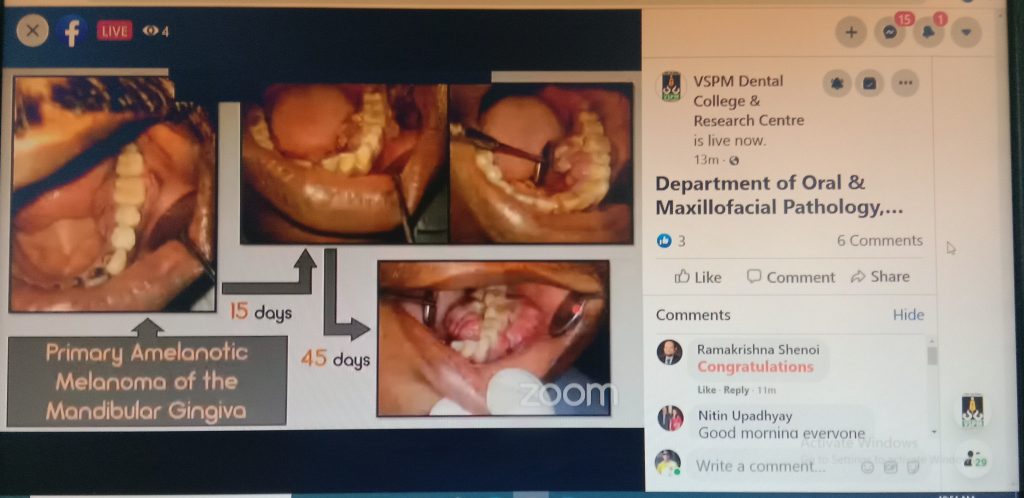Open Nitin Upadhyay's profile picture
The image size is (1024, 498).
coord(670,418)
